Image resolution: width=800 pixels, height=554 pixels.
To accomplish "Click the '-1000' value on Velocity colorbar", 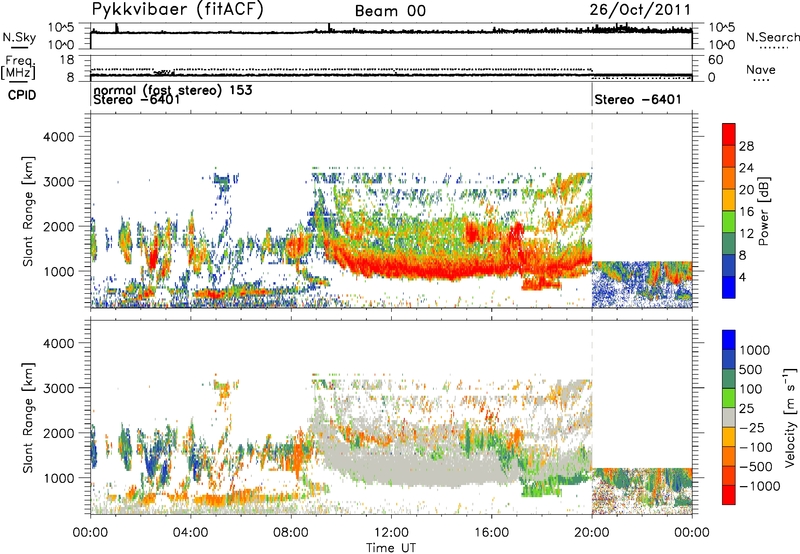I will [x=760, y=486].
